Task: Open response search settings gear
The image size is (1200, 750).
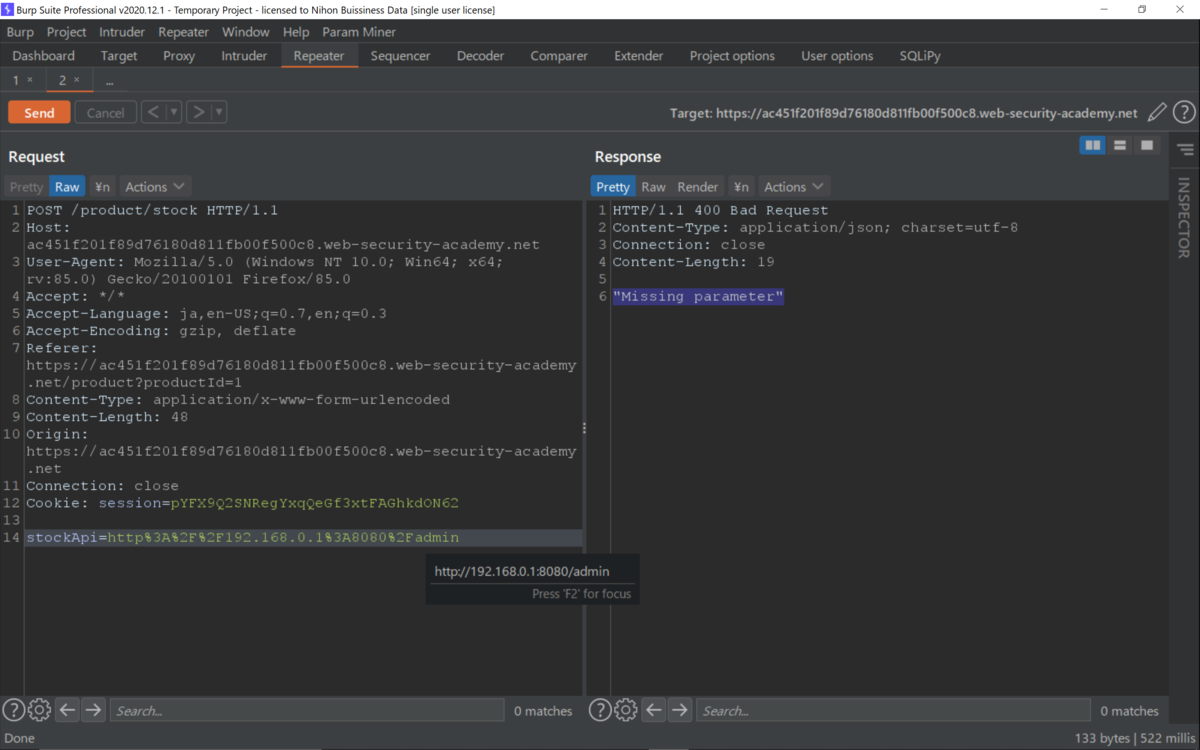Action: (x=626, y=710)
